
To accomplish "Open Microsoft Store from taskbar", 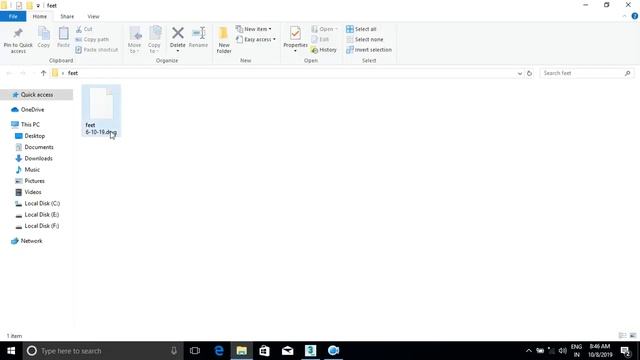I will tap(264, 351).
